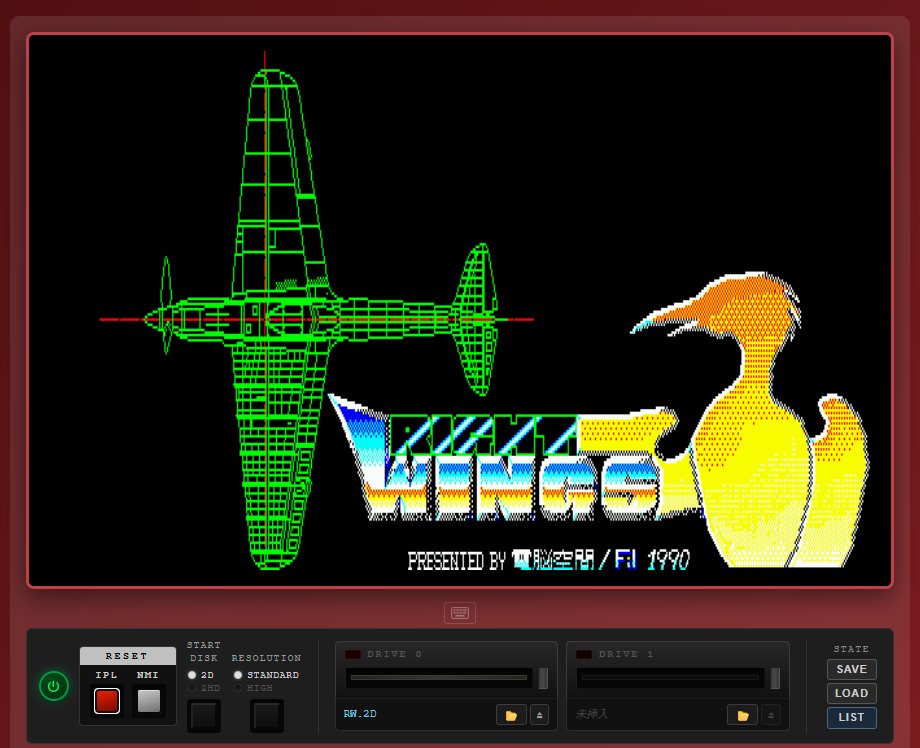Click the green power icon

(54, 686)
